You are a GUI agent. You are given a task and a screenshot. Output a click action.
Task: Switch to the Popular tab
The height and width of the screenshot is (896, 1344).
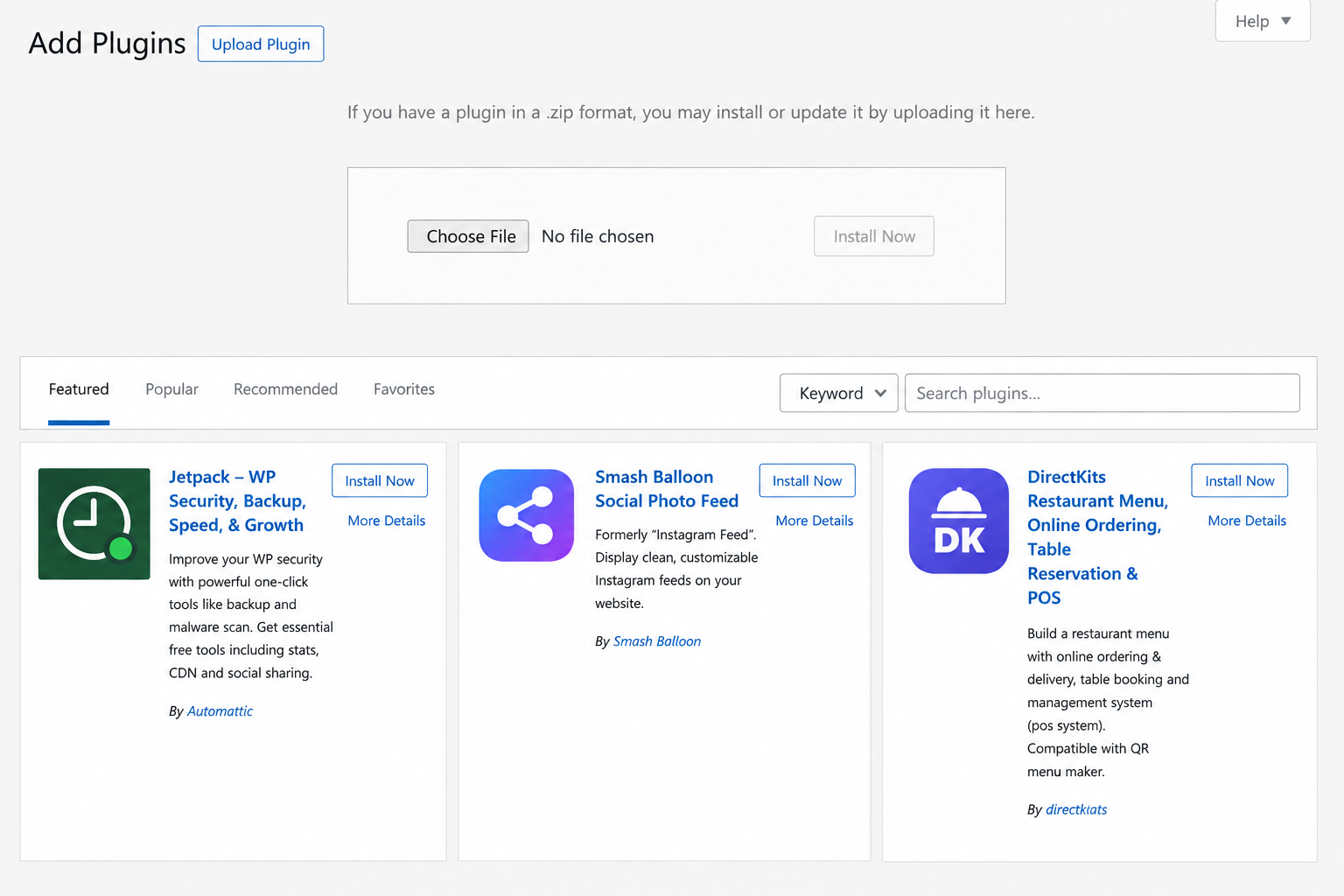pyautogui.click(x=171, y=389)
